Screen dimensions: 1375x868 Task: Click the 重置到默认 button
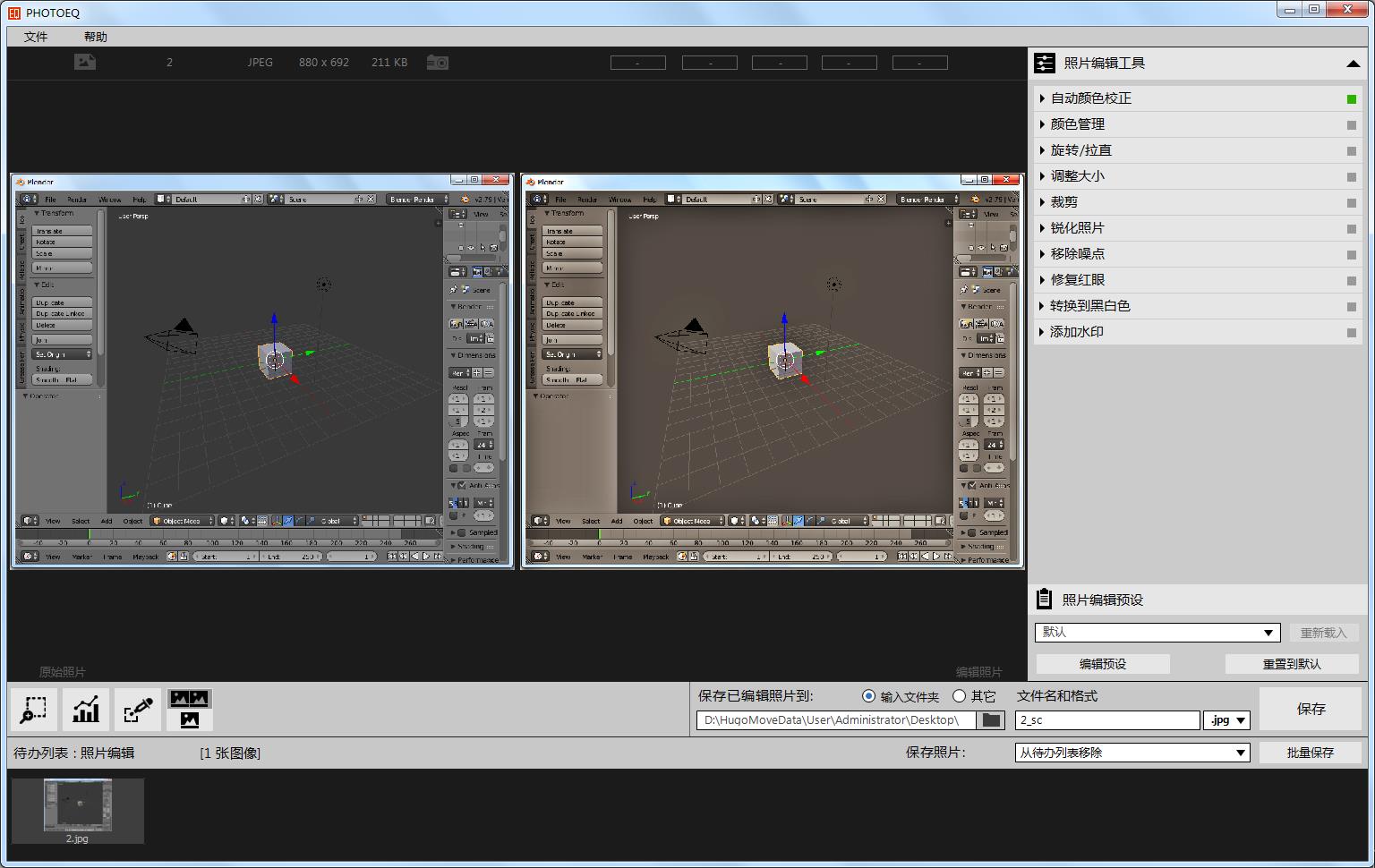(1291, 664)
